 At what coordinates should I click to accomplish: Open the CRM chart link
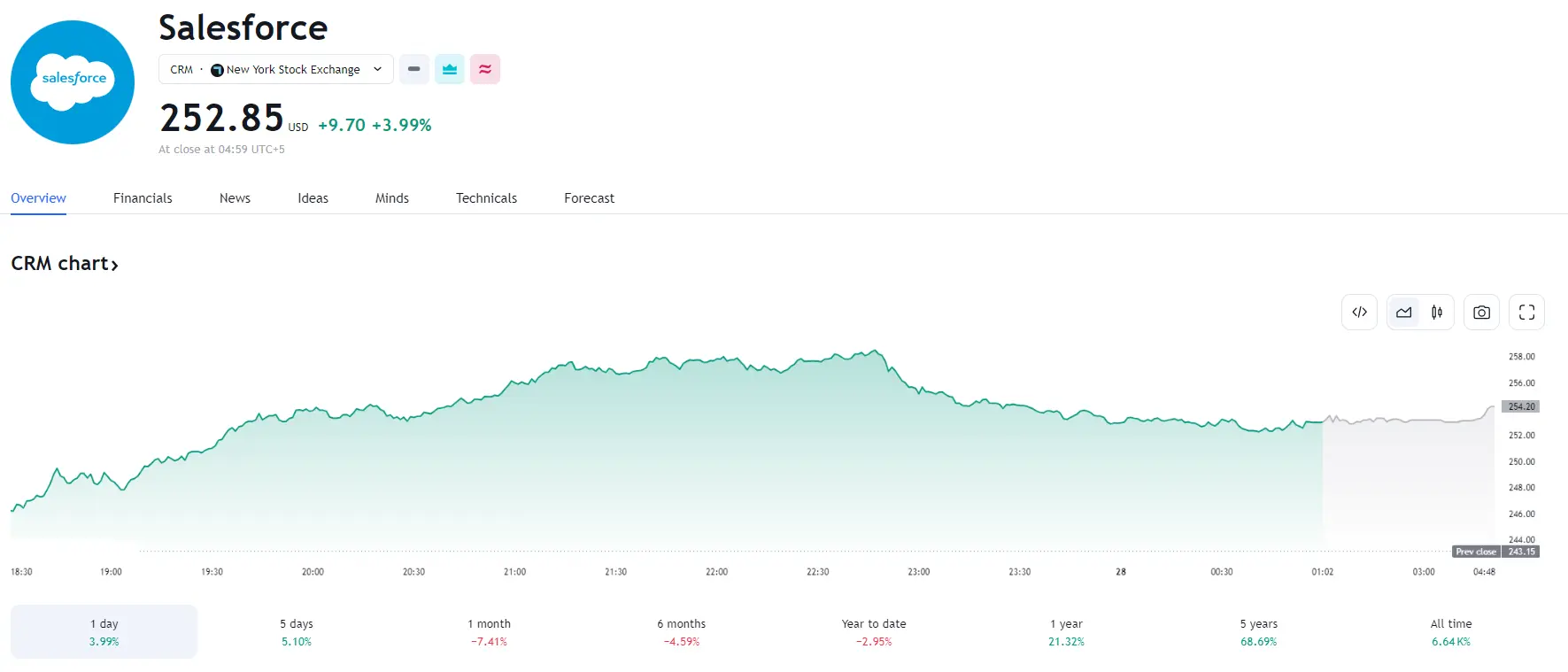click(x=65, y=264)
